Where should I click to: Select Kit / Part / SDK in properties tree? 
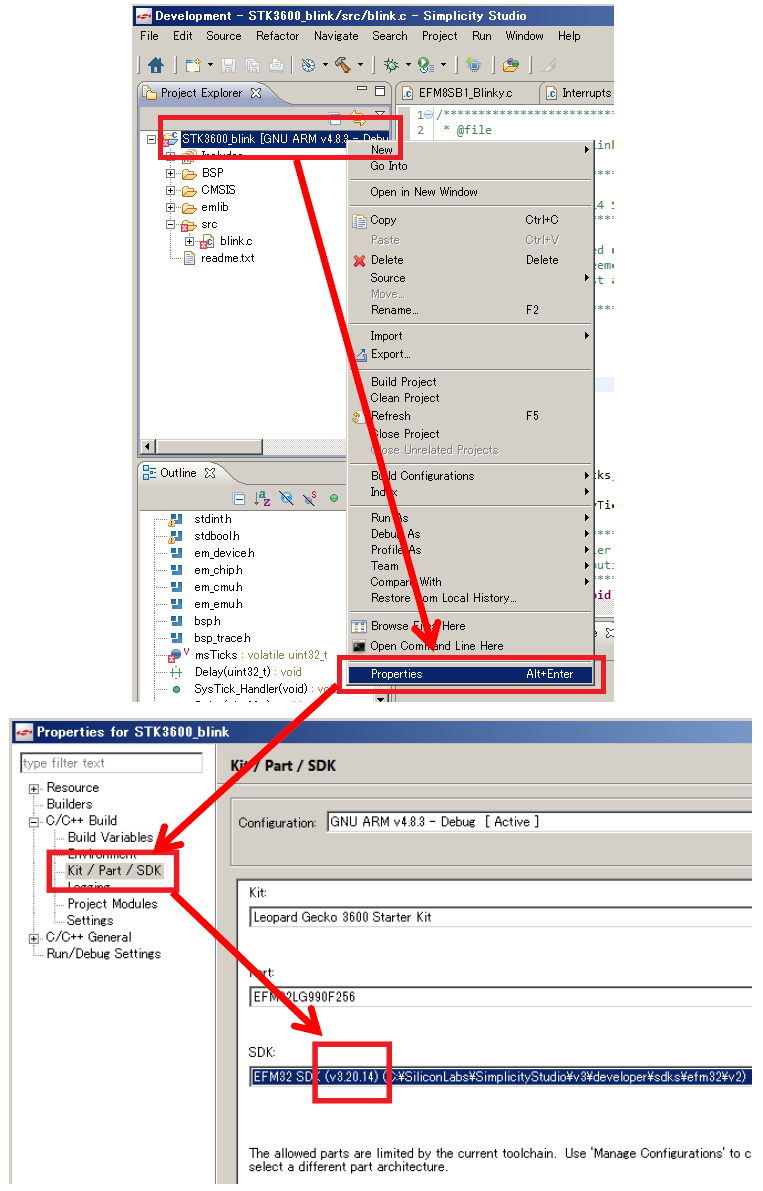coord(114,870)
